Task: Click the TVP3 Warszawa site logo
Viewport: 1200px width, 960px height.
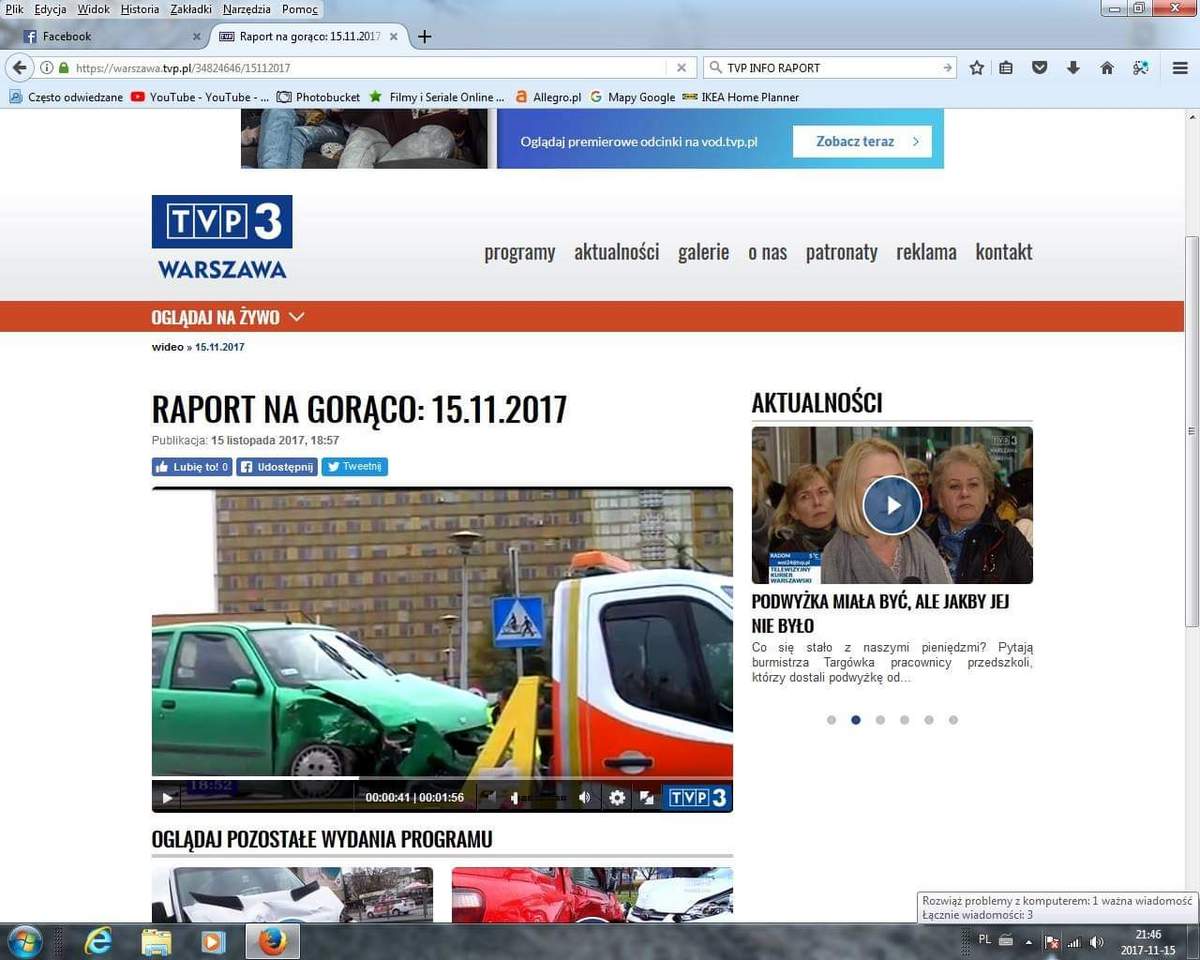Action: tap(222, 238)
